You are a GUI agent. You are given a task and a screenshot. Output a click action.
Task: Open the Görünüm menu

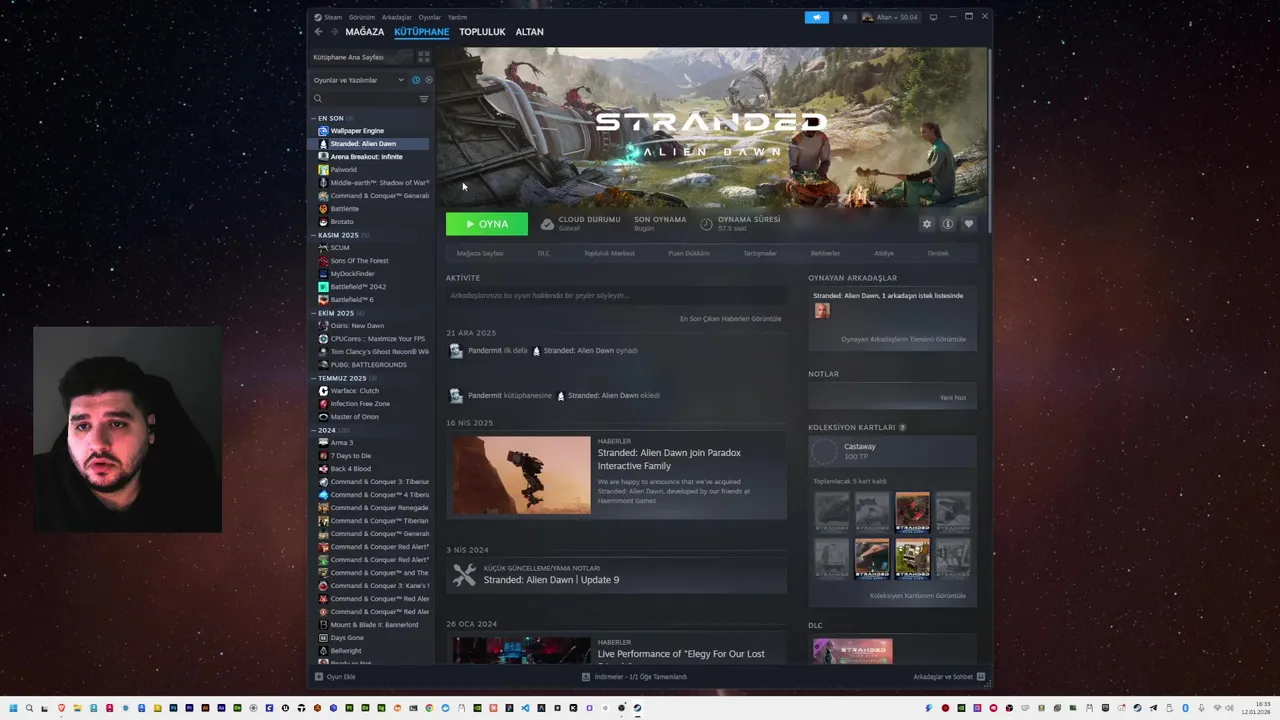tap(362, 17)
